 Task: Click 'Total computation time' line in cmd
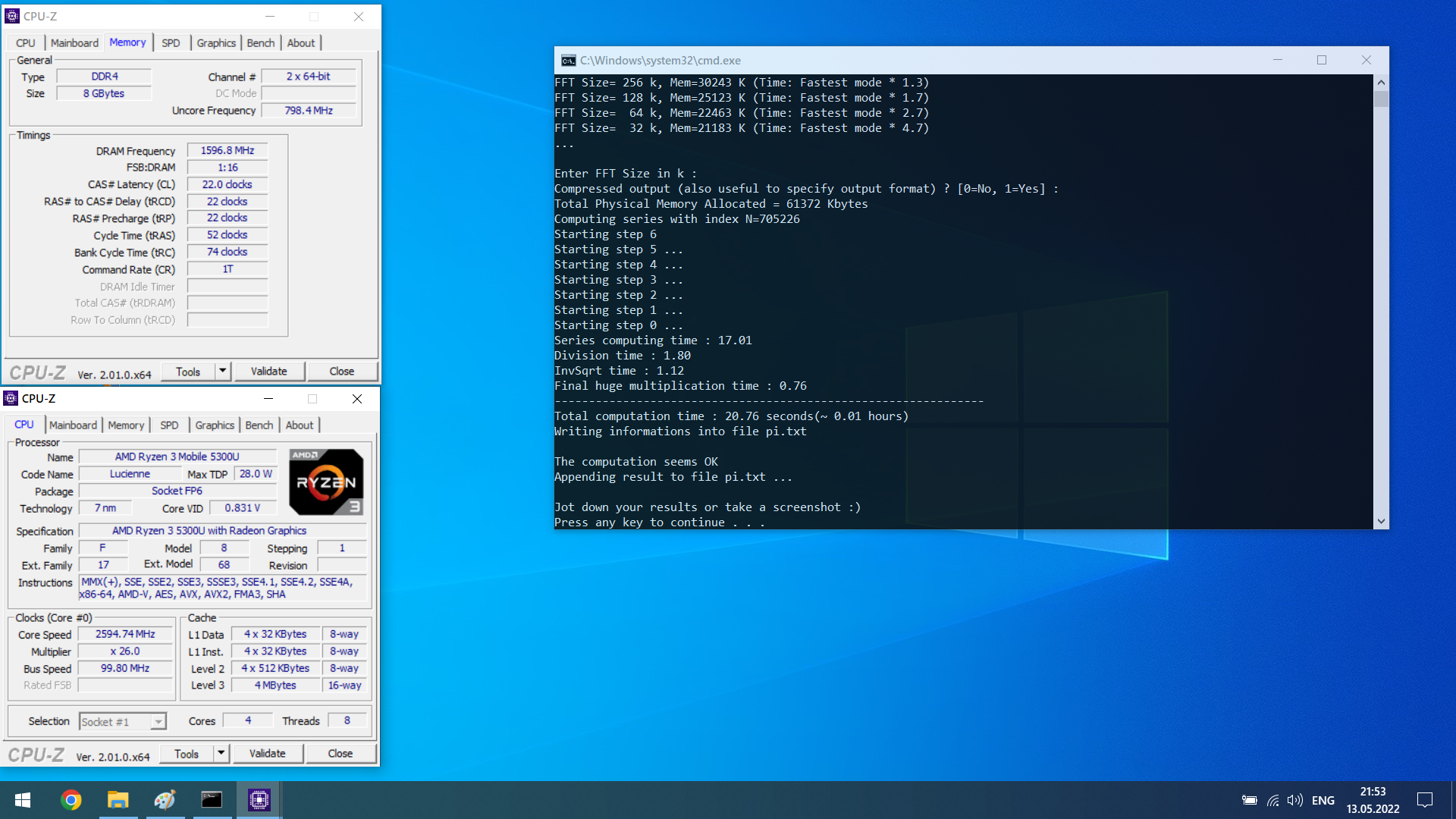(731, 416)
